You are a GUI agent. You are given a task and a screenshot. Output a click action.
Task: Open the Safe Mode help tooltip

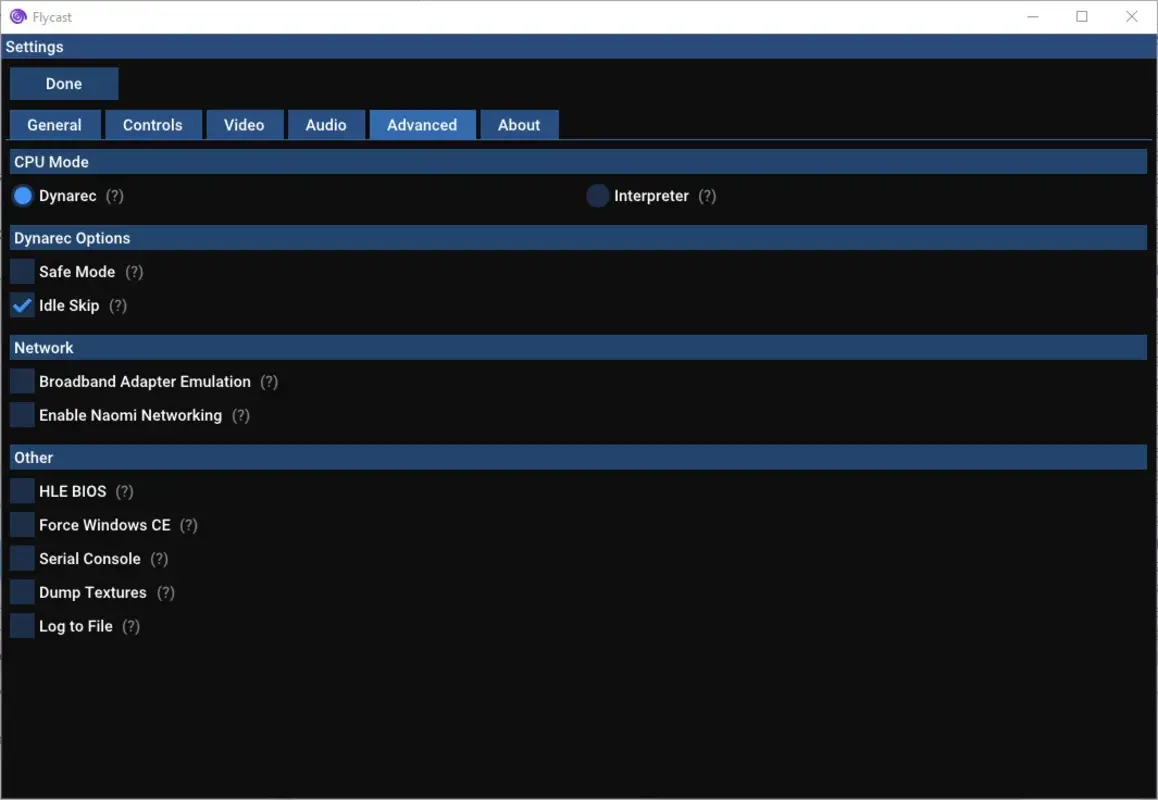(x=135, y=271)
